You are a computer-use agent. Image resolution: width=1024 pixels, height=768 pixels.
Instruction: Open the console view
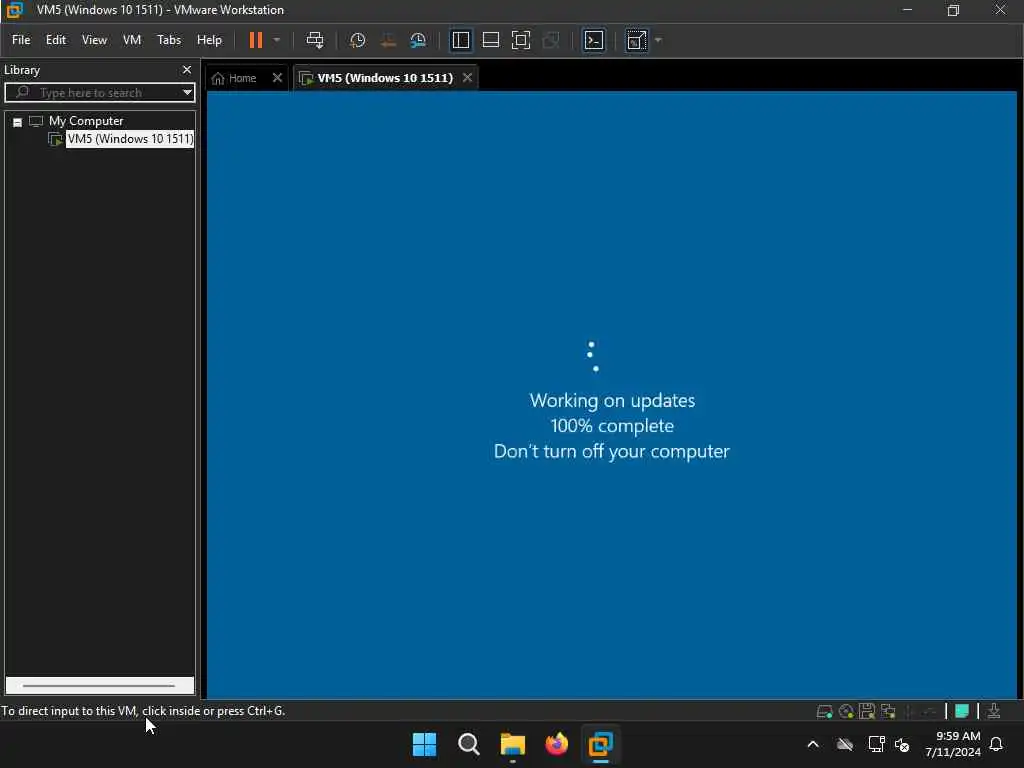click(x=594, y=40)
